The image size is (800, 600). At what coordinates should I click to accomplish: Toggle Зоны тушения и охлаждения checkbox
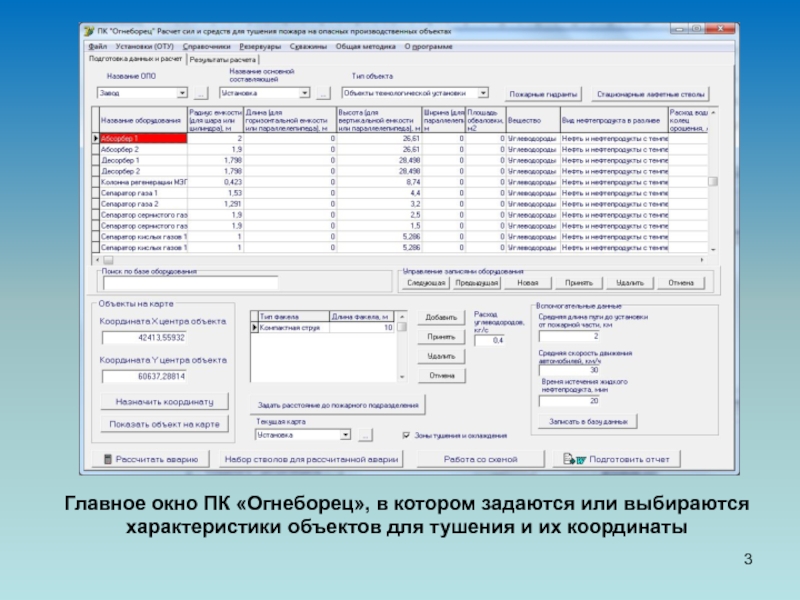406,435
